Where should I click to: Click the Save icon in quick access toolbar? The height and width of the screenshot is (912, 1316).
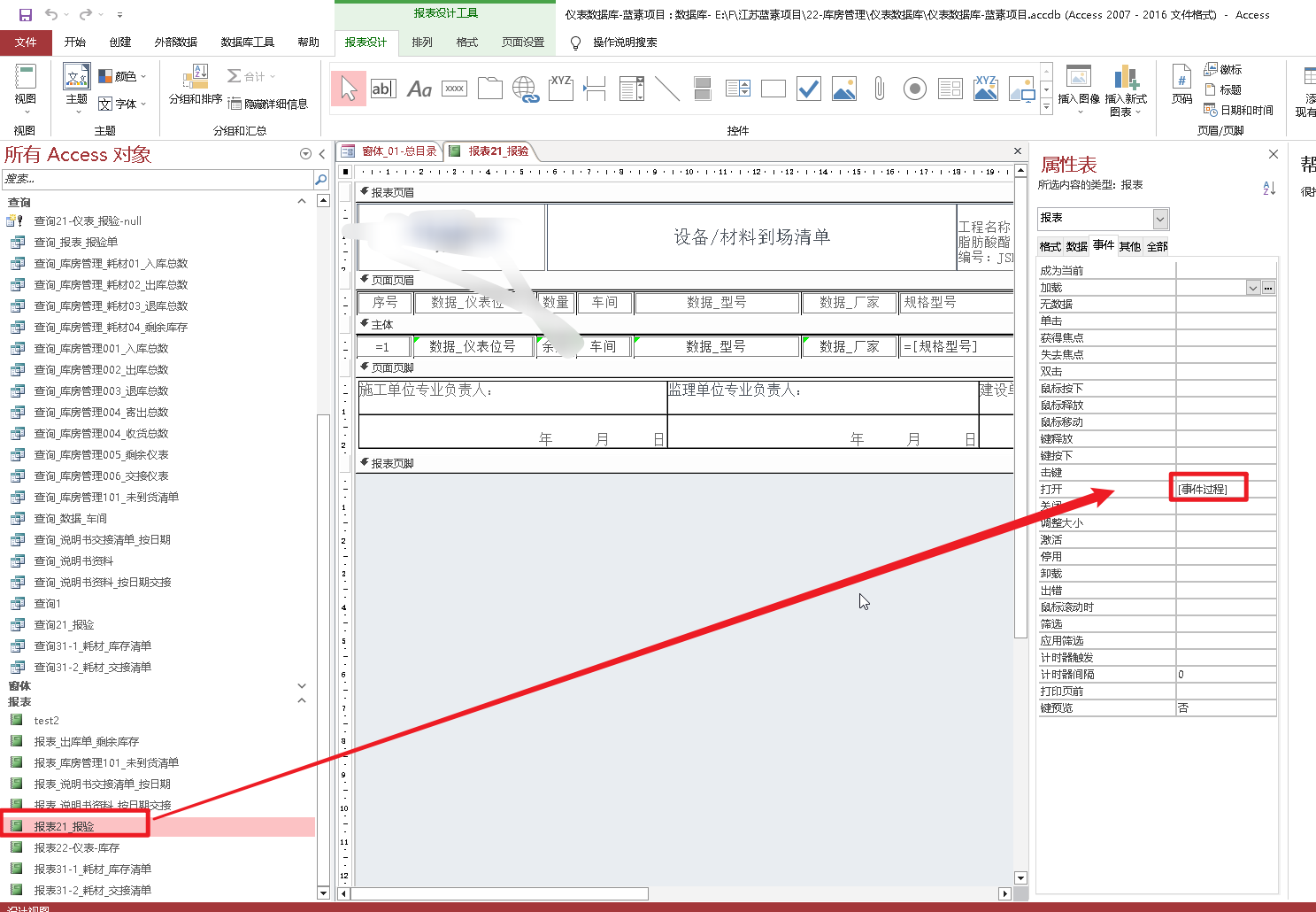26,14
